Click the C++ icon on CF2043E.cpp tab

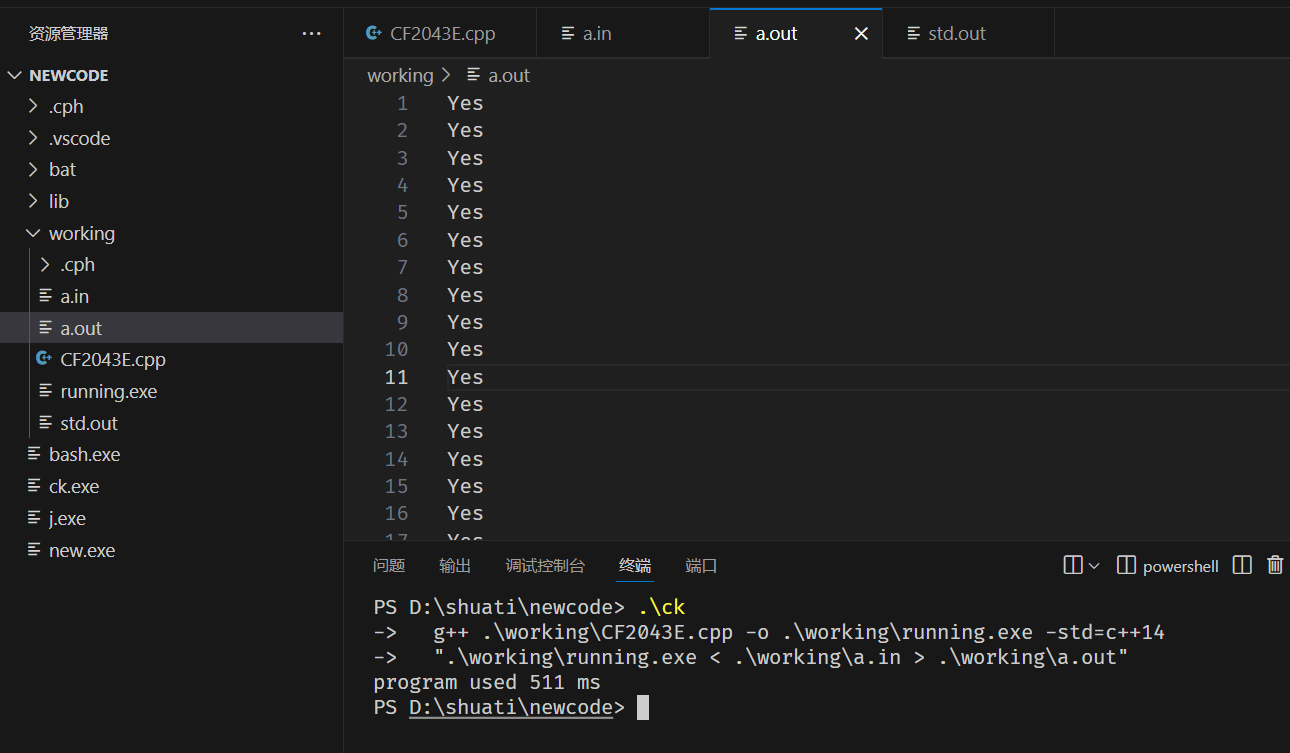coord(374,34)
